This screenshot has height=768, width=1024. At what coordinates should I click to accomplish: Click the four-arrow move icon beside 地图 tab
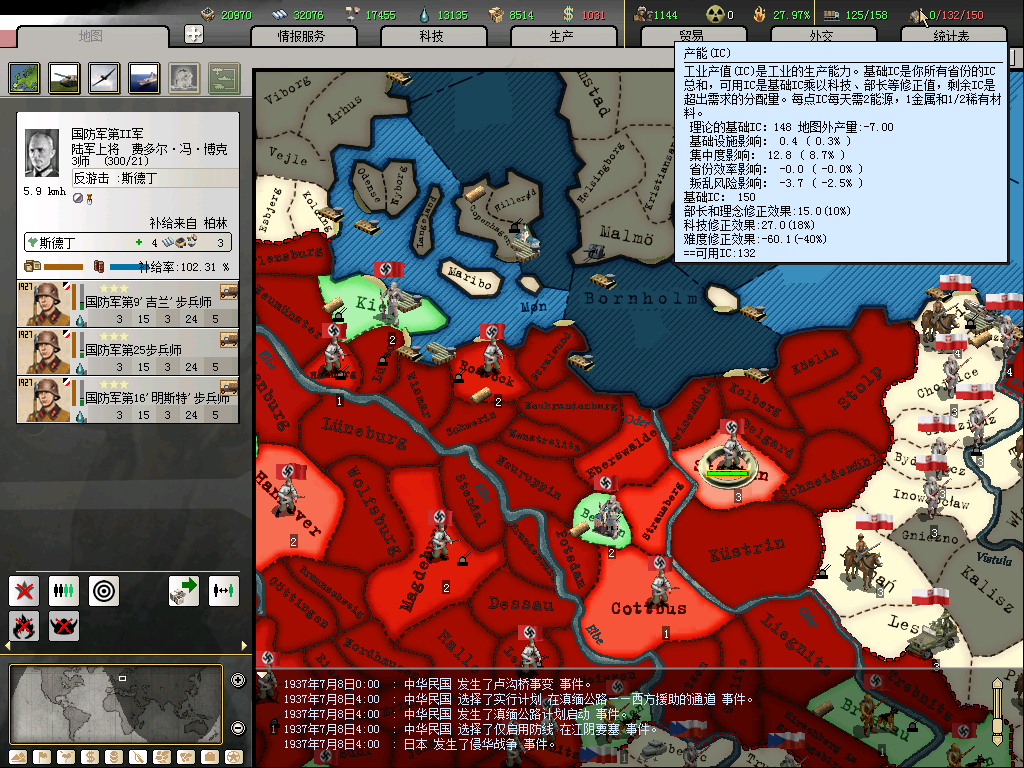click(x=194, y=34)
